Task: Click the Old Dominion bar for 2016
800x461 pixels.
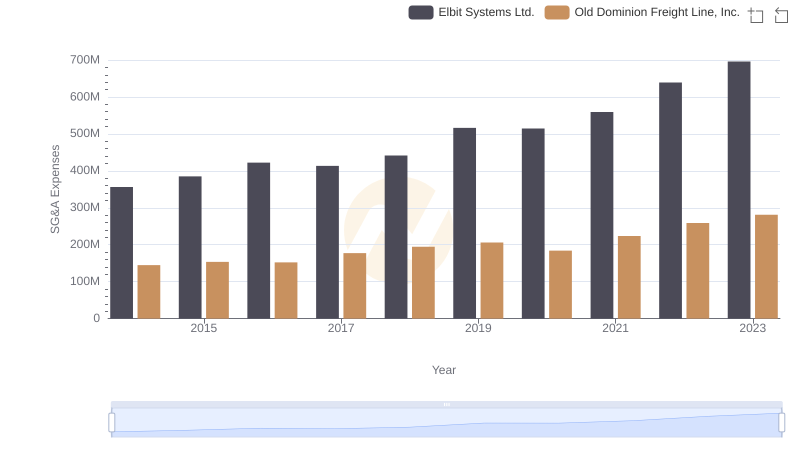Action: [x=286, y=291]
